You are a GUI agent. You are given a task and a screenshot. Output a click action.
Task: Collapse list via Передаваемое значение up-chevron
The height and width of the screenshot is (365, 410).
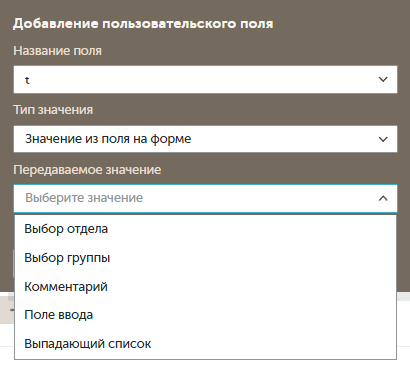pos(383,198)
